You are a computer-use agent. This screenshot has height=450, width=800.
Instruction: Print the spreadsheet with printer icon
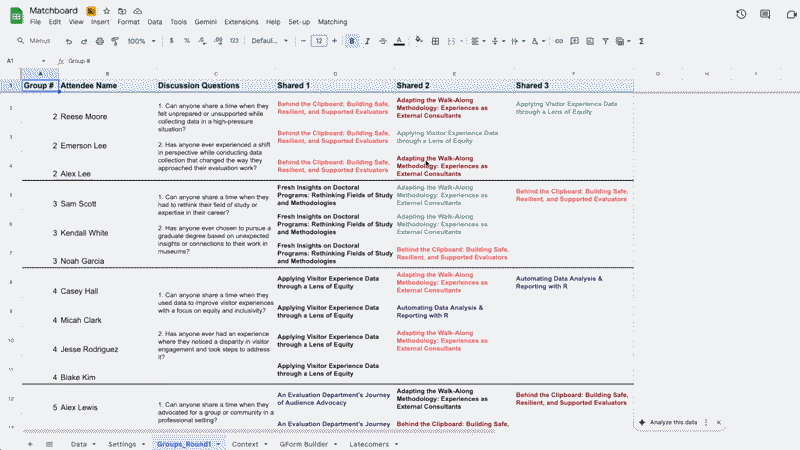tap(100, 41)
